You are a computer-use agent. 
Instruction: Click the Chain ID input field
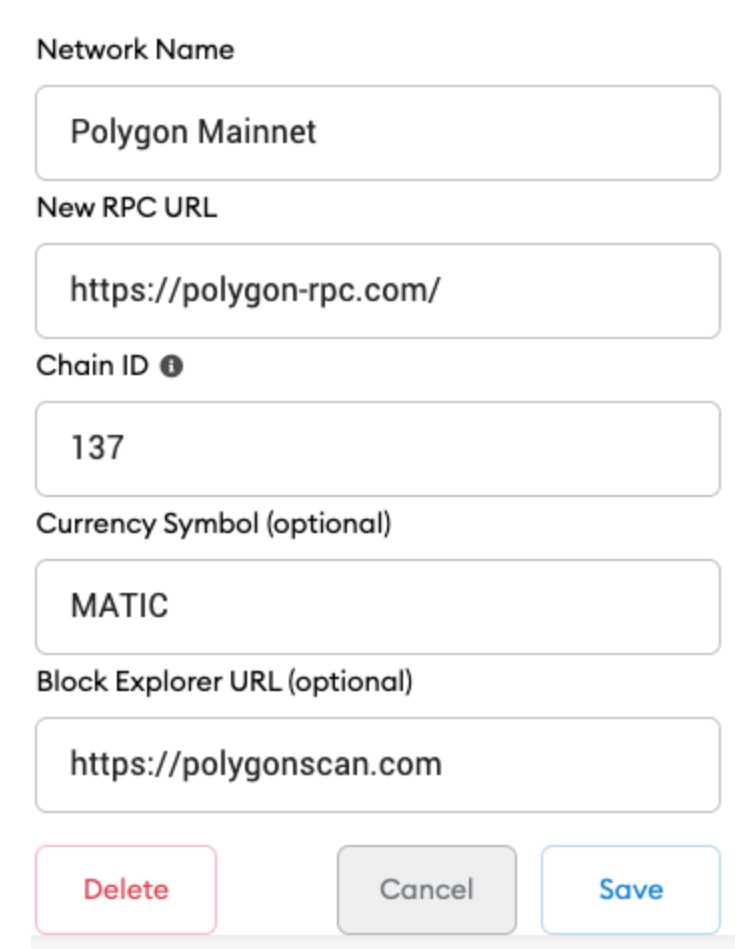(375, 446)
